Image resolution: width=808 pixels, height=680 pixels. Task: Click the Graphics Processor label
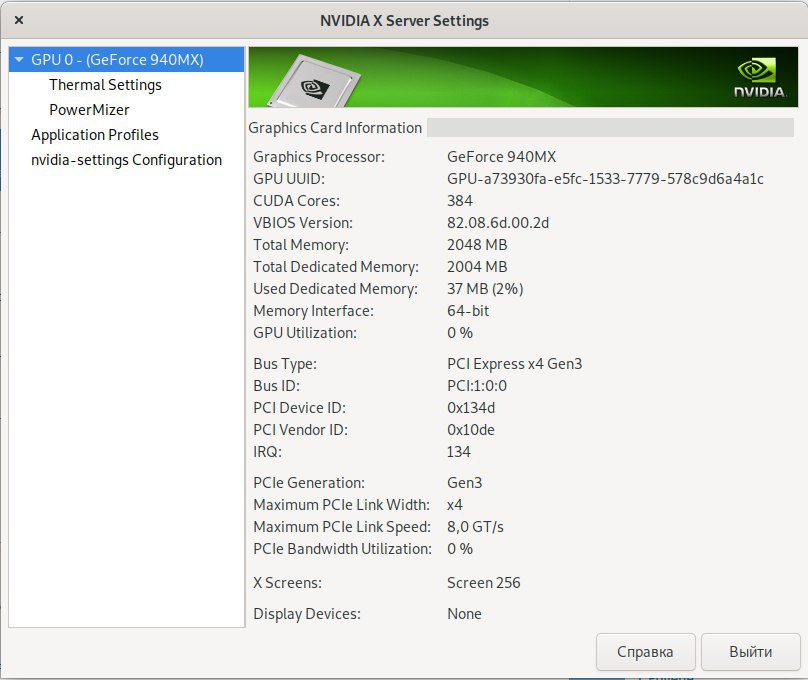click(x=319, y=157)
